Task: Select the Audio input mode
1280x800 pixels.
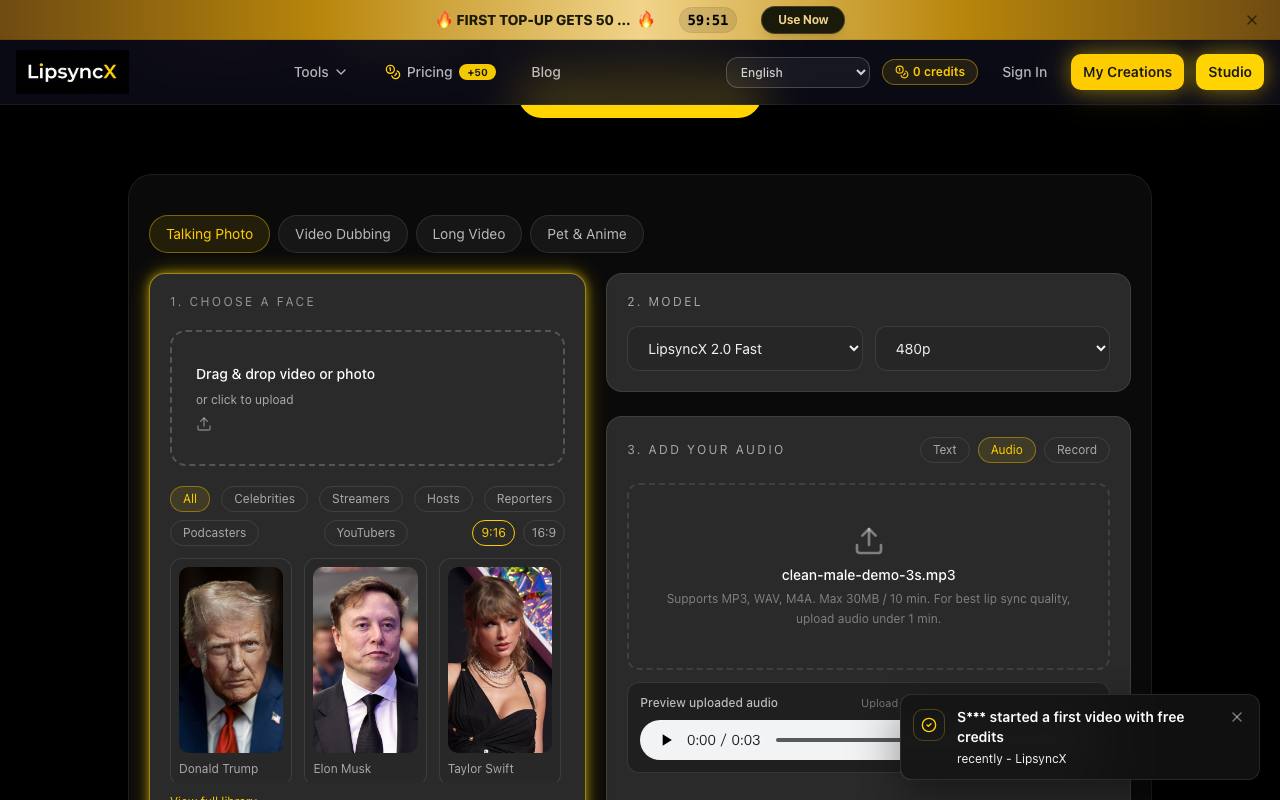Action: 1007,450
